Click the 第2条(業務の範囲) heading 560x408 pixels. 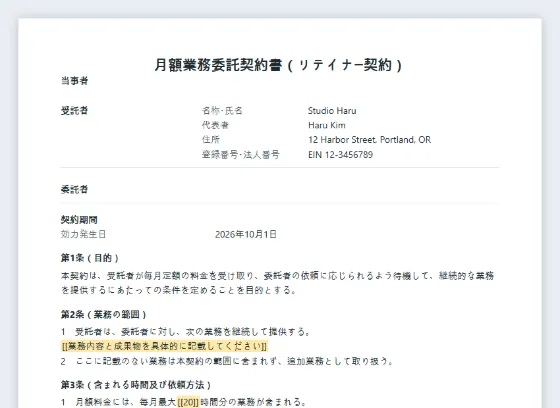coord(104,315)
